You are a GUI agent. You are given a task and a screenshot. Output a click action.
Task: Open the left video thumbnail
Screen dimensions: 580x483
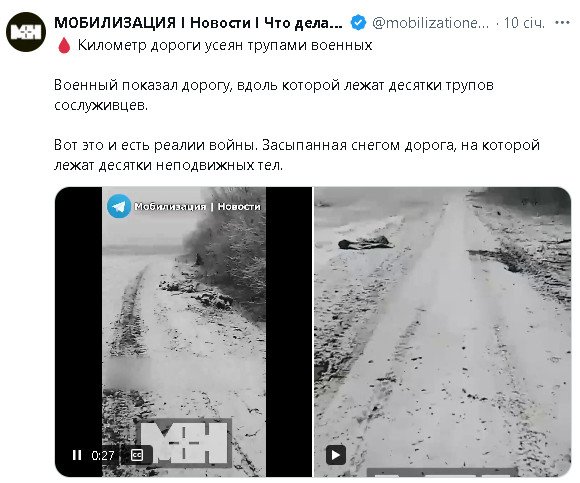click(x=183, y=332)
